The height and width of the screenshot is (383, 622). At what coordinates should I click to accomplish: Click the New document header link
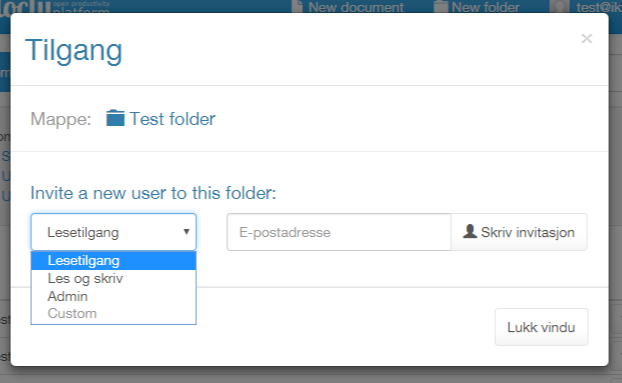[x=356, y=7]
